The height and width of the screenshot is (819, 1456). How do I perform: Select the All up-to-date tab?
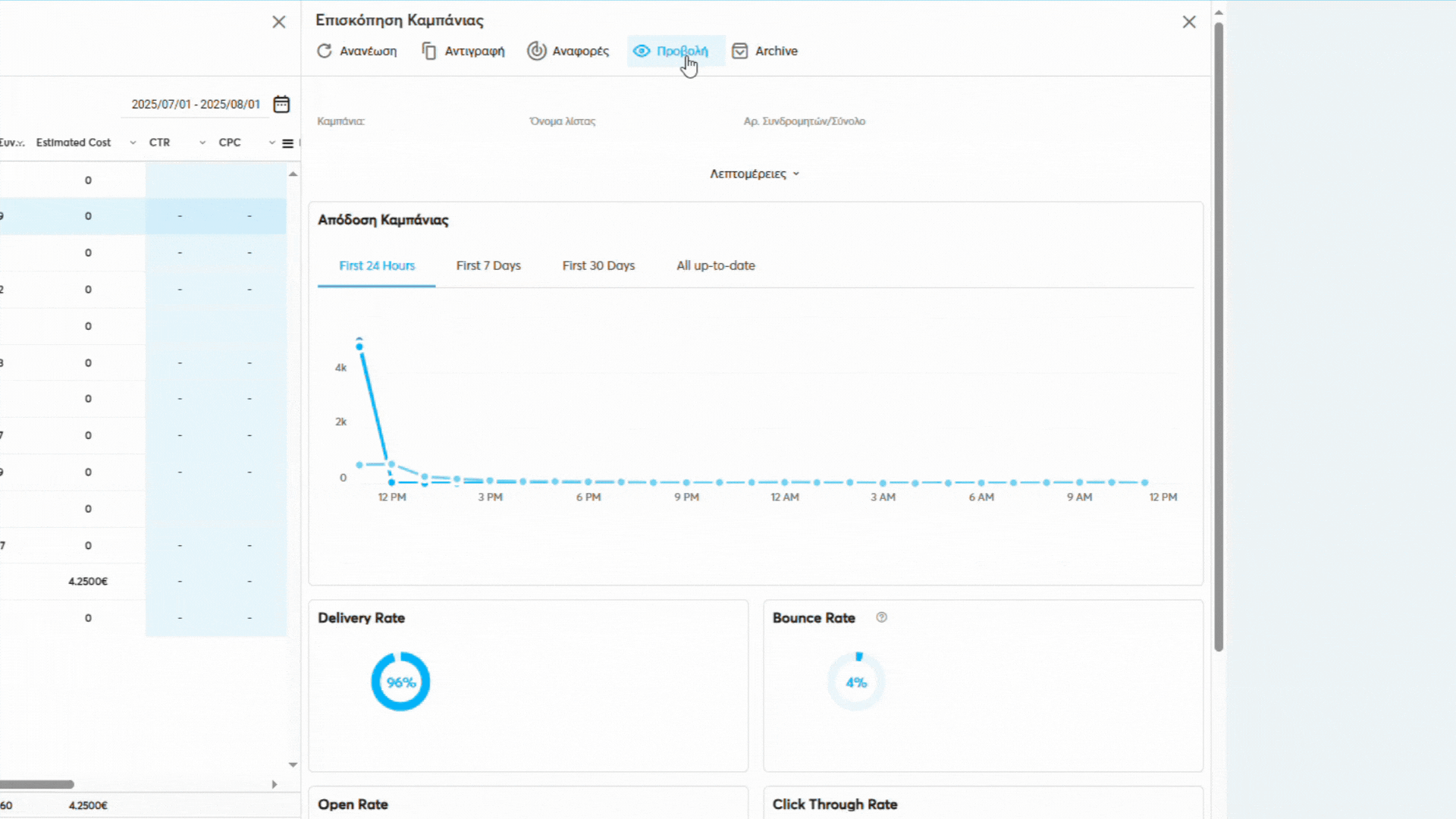click(x=715, y=265)
